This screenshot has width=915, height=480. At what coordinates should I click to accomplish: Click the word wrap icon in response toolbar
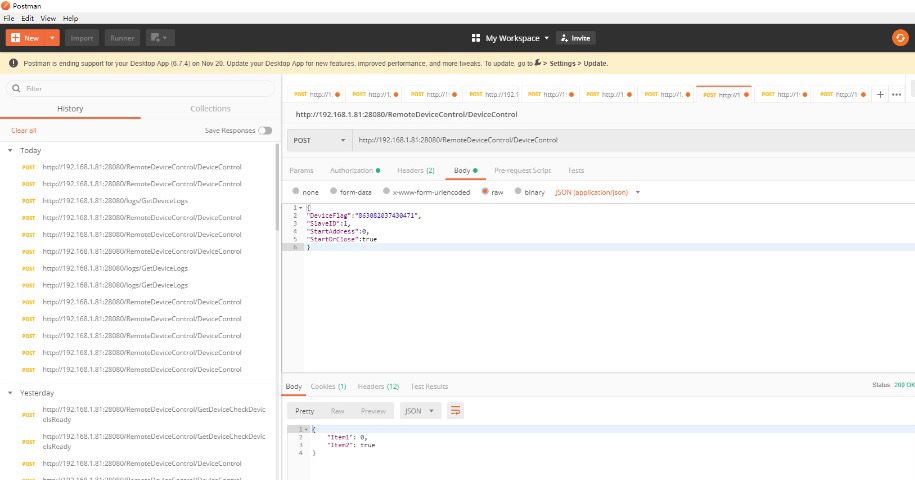tap(455, 411)
